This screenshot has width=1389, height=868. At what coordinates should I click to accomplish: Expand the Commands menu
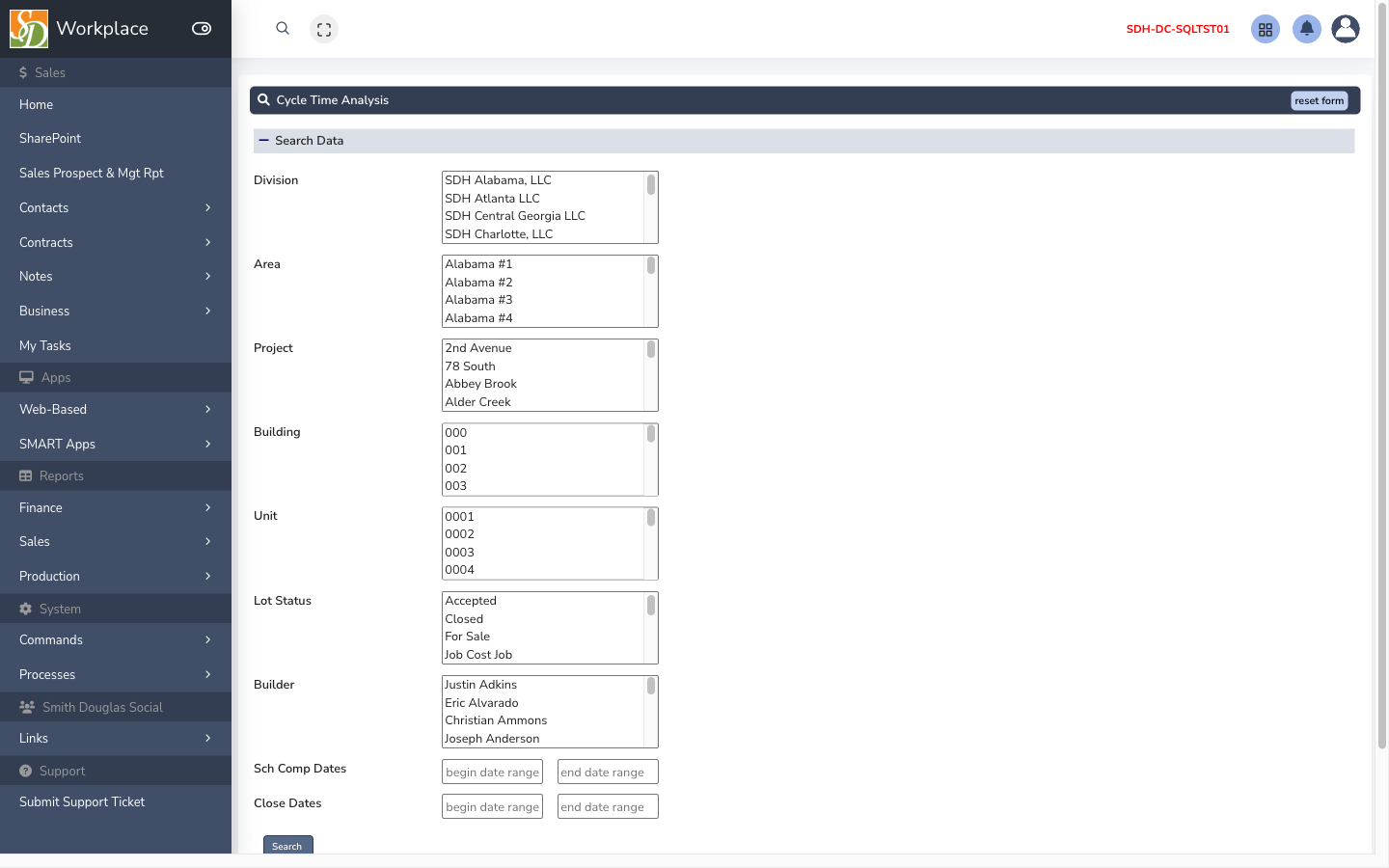pyautogui.click(x=116, y=639)
